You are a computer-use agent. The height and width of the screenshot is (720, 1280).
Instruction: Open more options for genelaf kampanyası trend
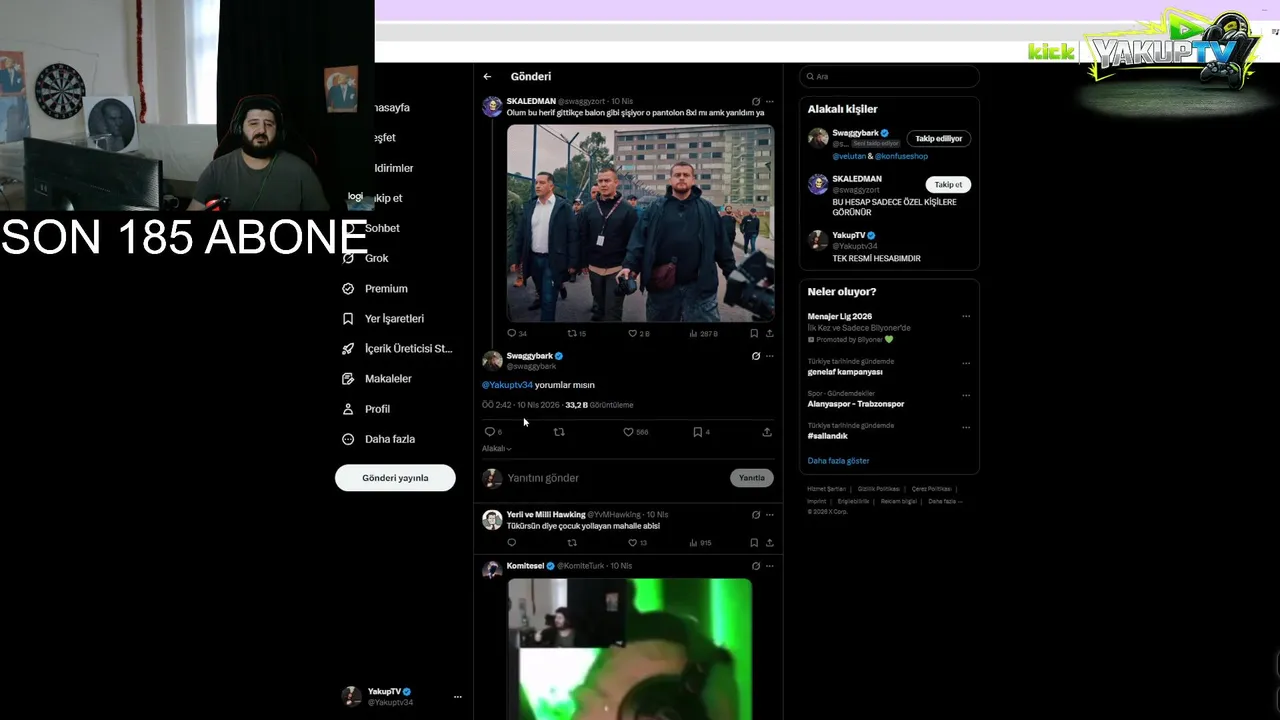coord(966,363)
